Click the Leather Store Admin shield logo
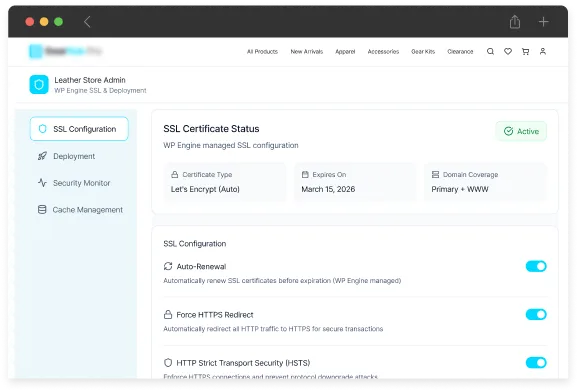579x392 pixels. point(39,85)
